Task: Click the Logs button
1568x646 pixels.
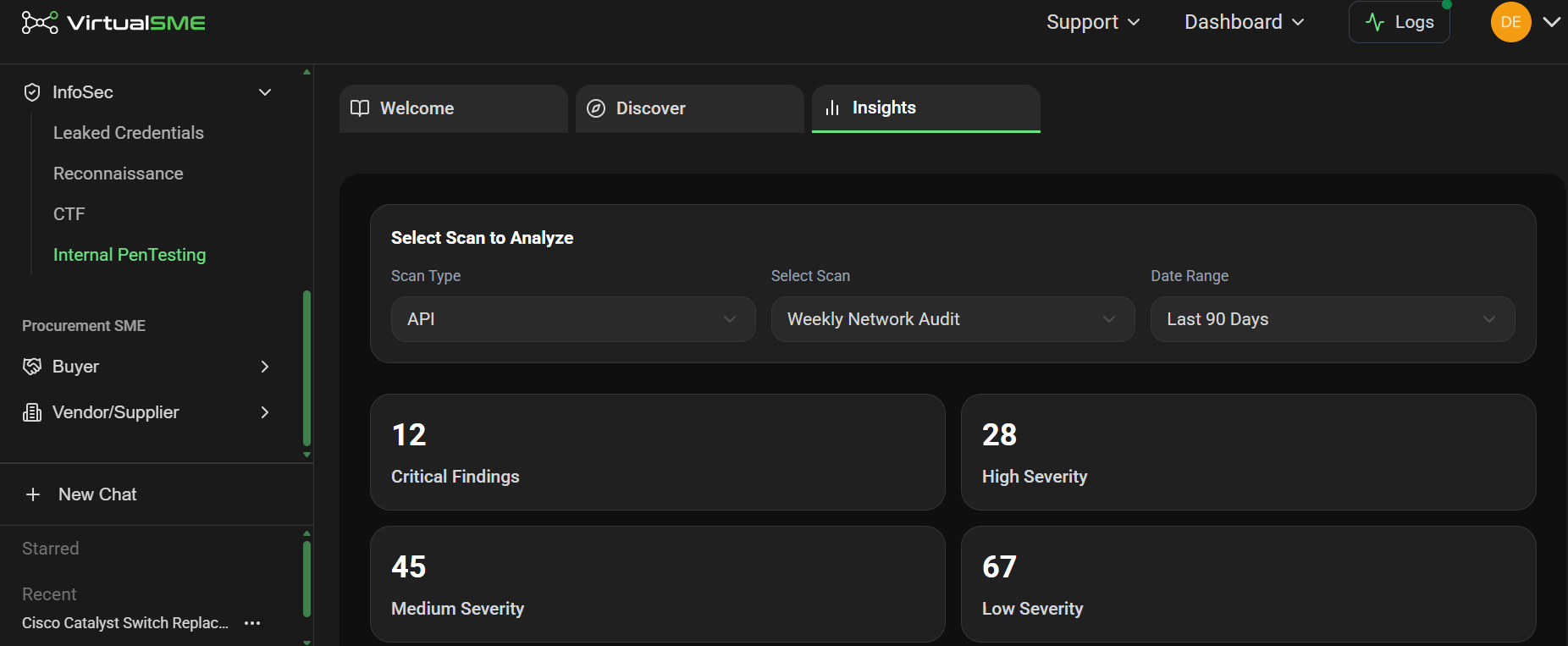Action: point(1400,22)
